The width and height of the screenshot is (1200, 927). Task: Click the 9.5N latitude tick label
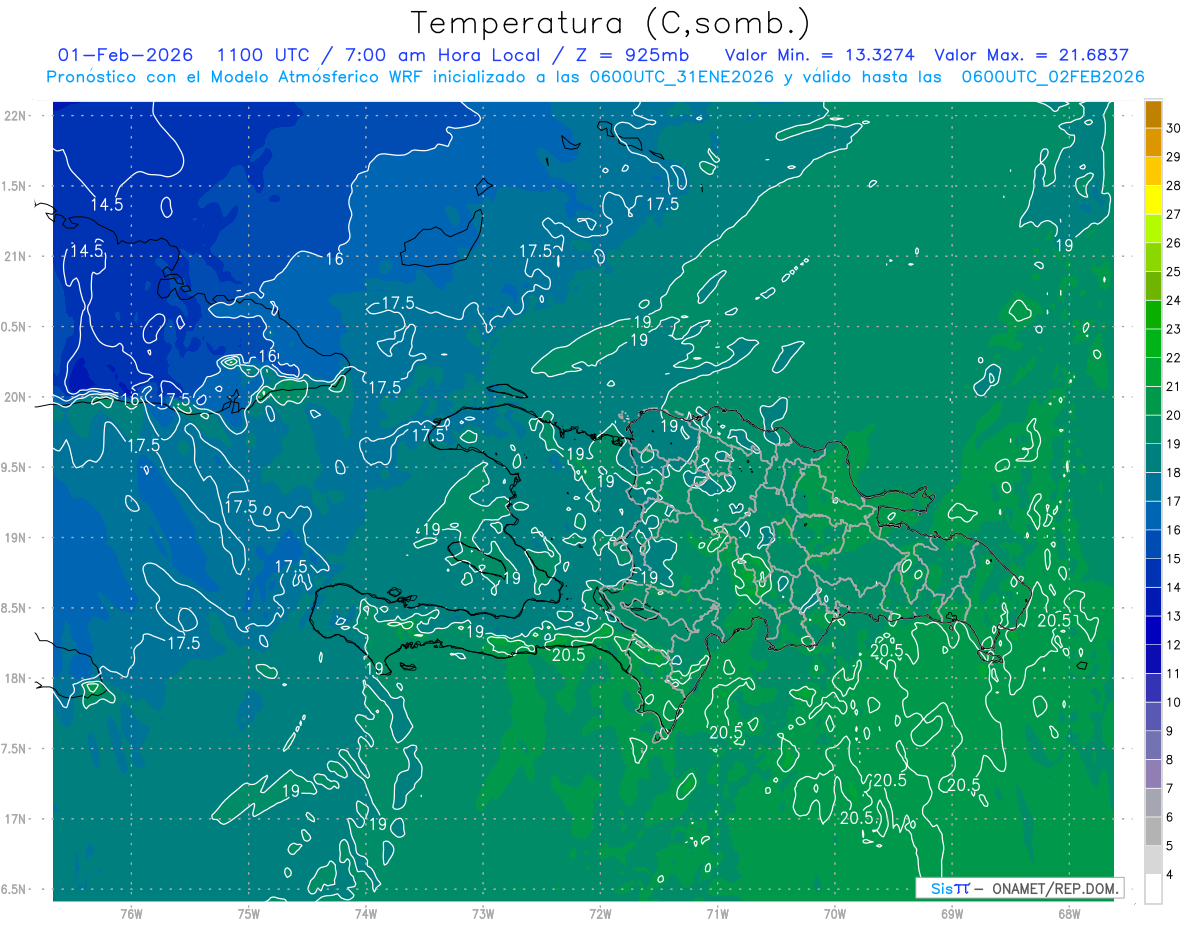(x=15, y=468)
